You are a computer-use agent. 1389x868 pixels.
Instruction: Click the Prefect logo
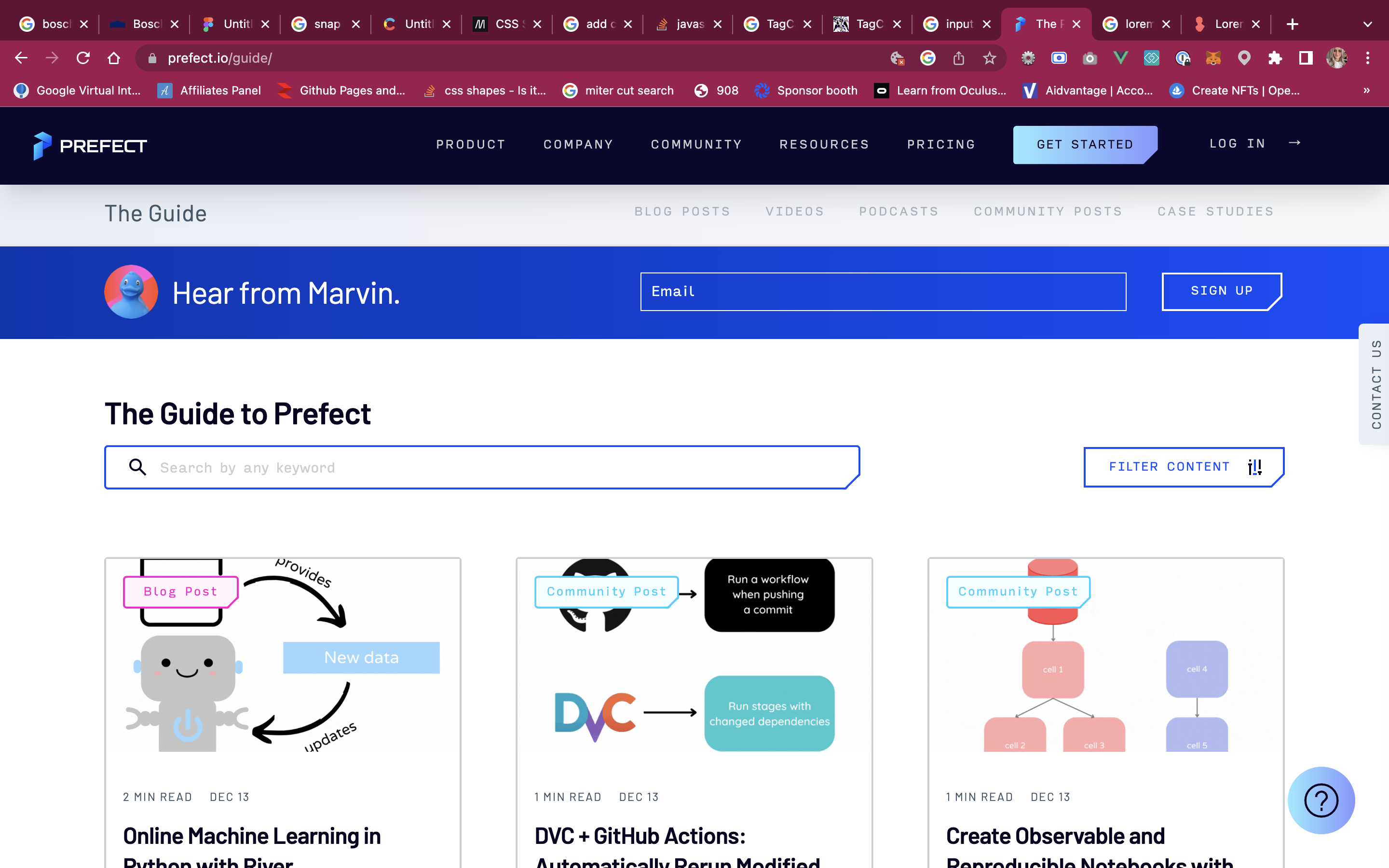[x=90, y=146]
